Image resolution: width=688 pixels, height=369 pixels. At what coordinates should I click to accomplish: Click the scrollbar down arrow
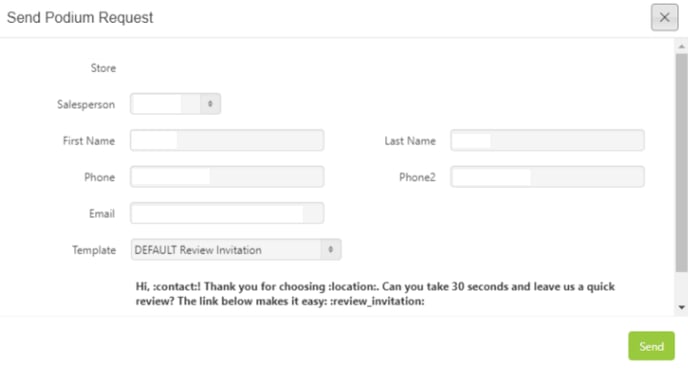pyautogui.click(x=681, y=308)
